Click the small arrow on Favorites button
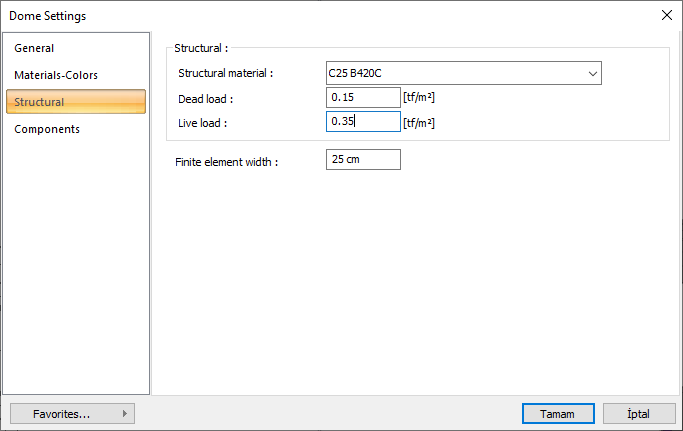This screenshot has width=683, height=431. (x=124, y=413)
